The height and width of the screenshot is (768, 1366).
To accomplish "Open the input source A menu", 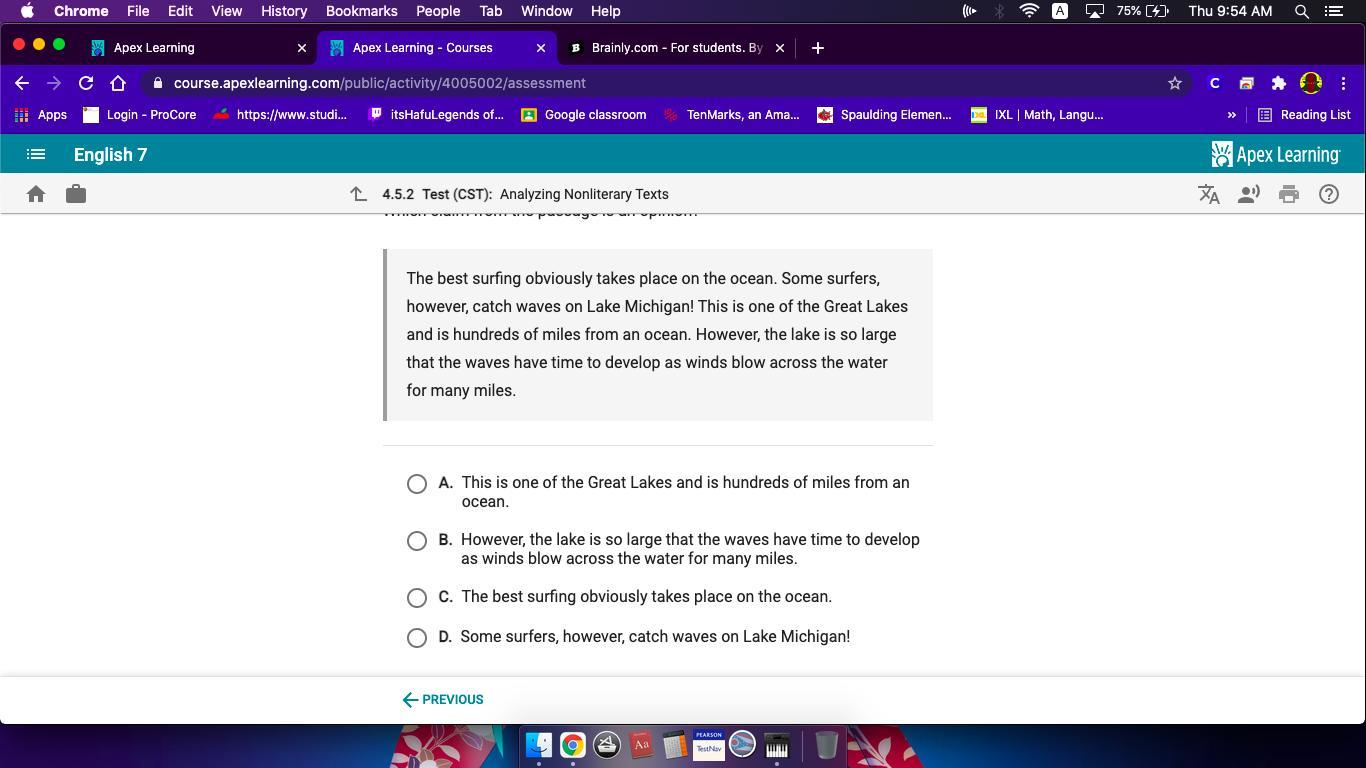I will click(x=1060, y=11).
